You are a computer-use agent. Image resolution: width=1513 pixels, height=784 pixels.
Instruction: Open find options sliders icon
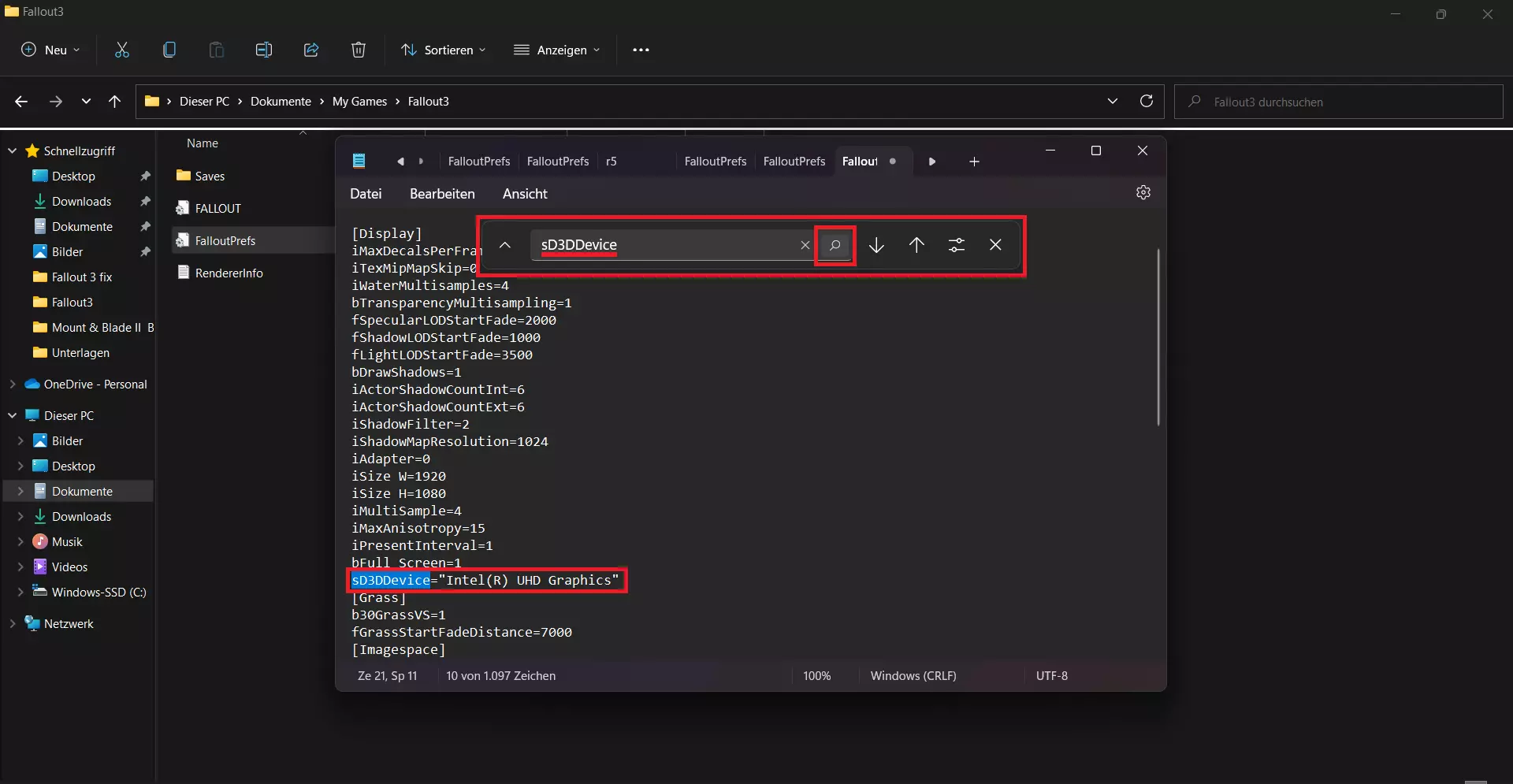pos(957,245)
